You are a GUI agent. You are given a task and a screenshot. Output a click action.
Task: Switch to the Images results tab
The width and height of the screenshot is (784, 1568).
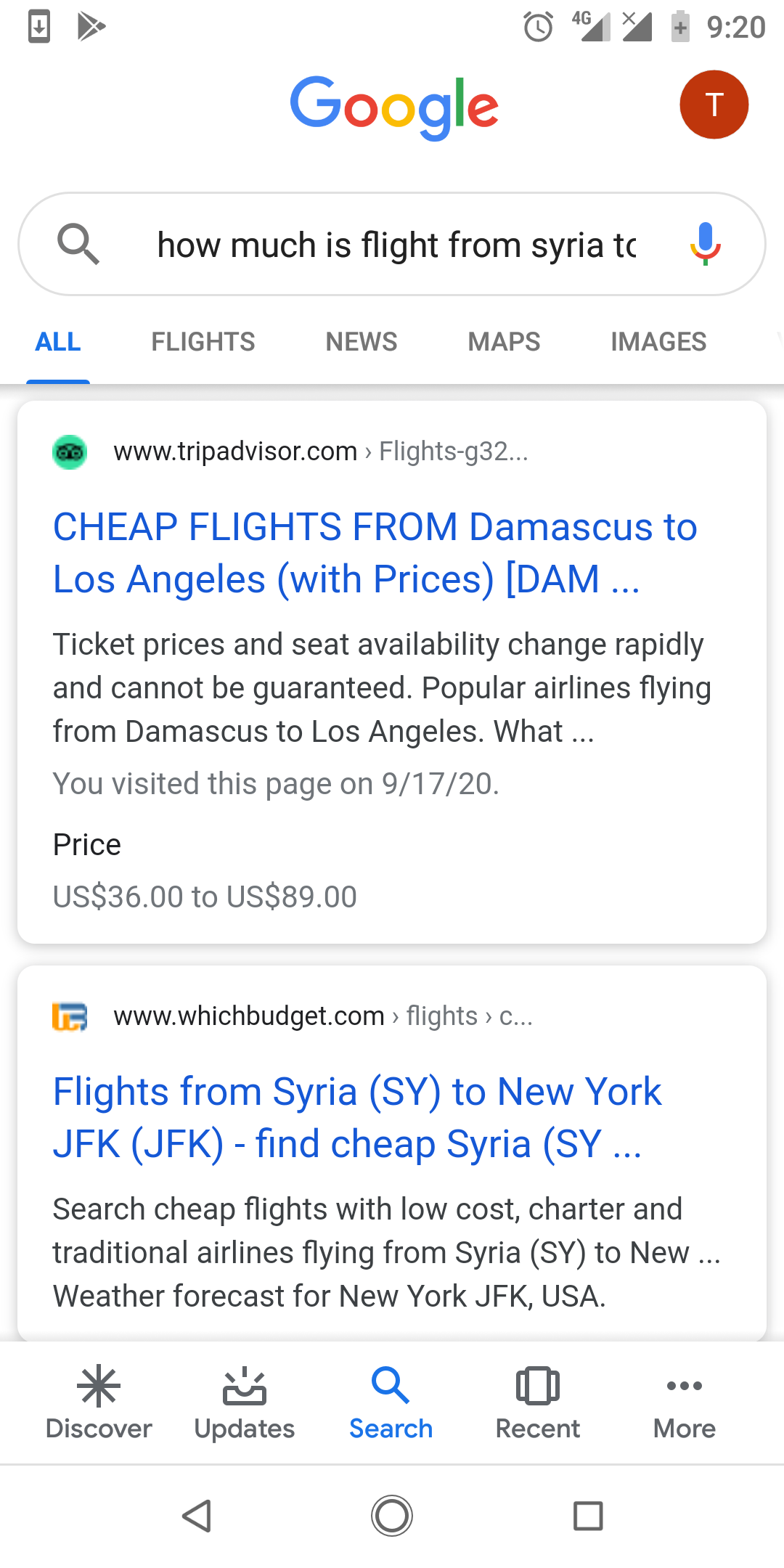(x=658, y=341)
